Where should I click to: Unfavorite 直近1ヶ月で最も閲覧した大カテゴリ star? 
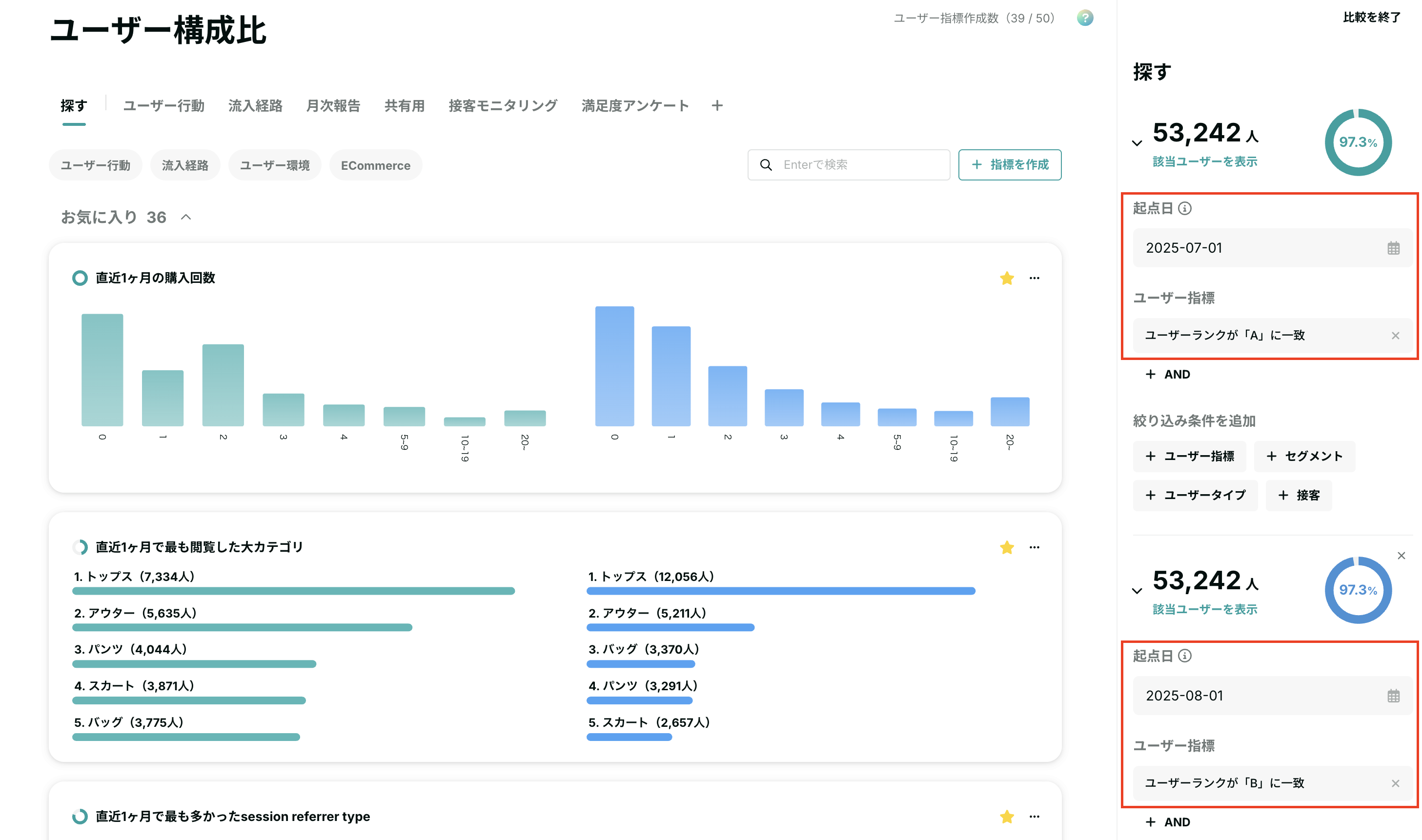pyautogui.click(x=1007, y=547)
